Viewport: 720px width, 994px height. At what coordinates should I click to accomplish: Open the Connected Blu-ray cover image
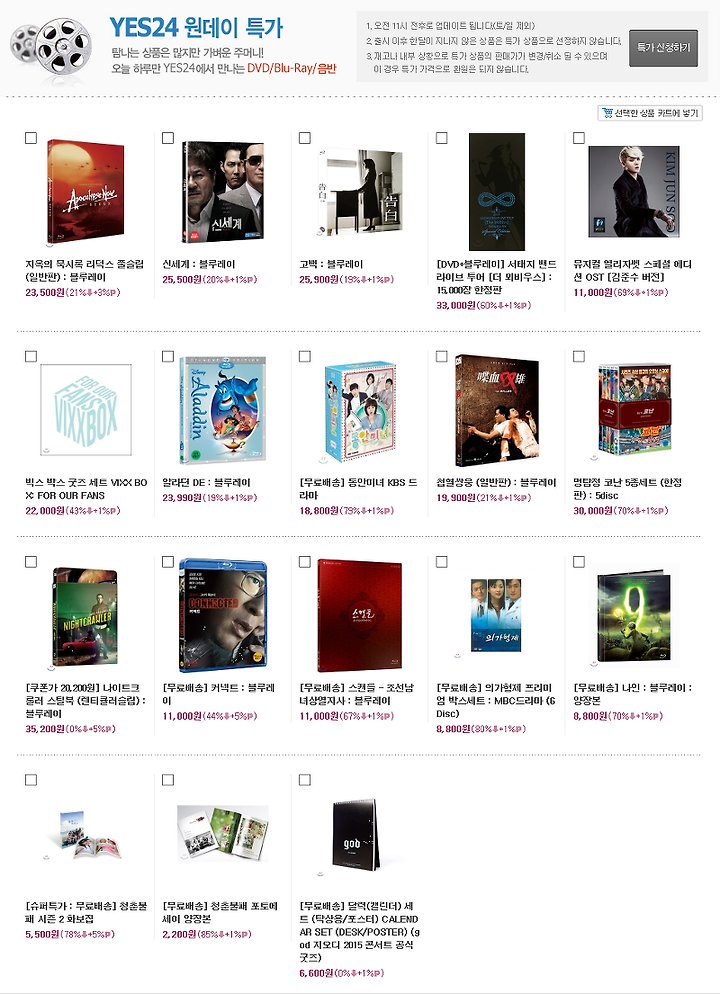tap(222, 614)
